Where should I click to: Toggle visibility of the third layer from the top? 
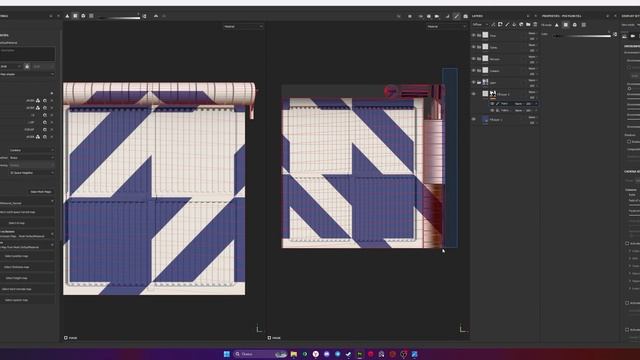pyautogui.click(x=474, y=59)
